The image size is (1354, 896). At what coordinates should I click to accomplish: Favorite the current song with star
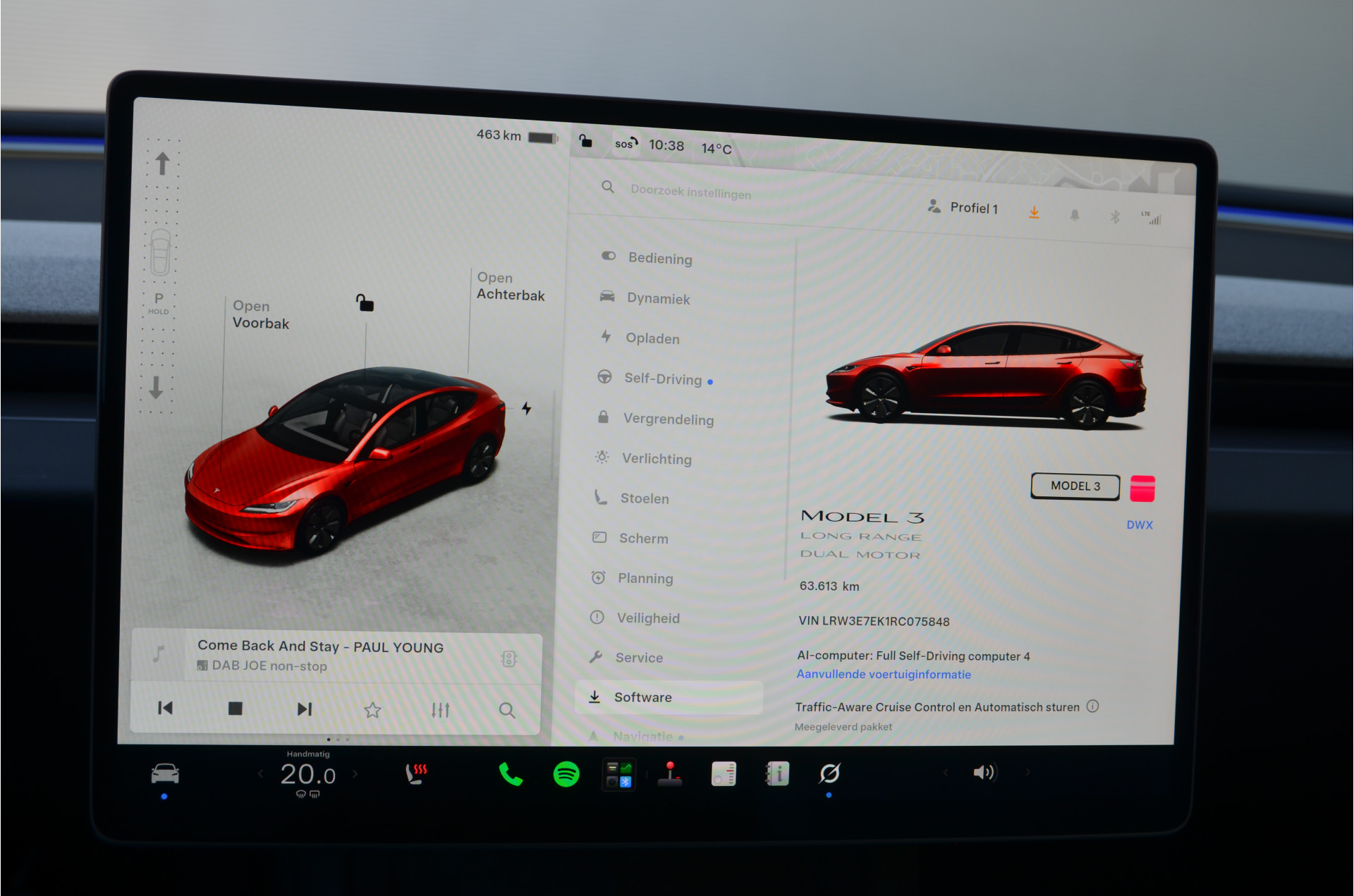point(372,710)
